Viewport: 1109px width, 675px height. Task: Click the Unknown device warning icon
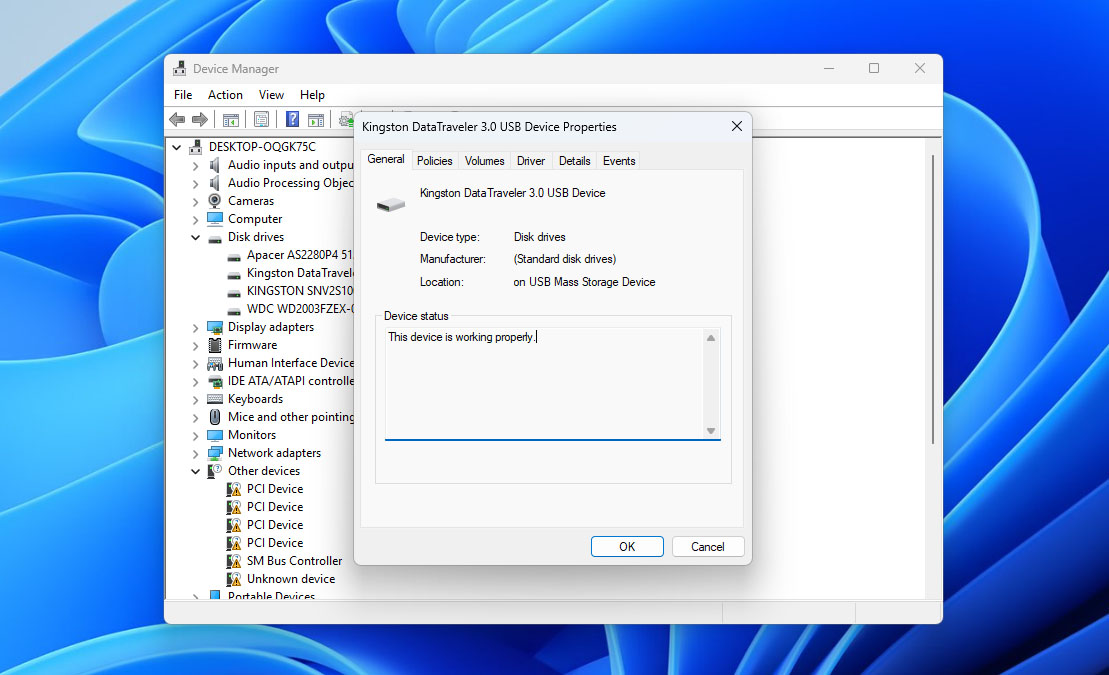[233, 579]
